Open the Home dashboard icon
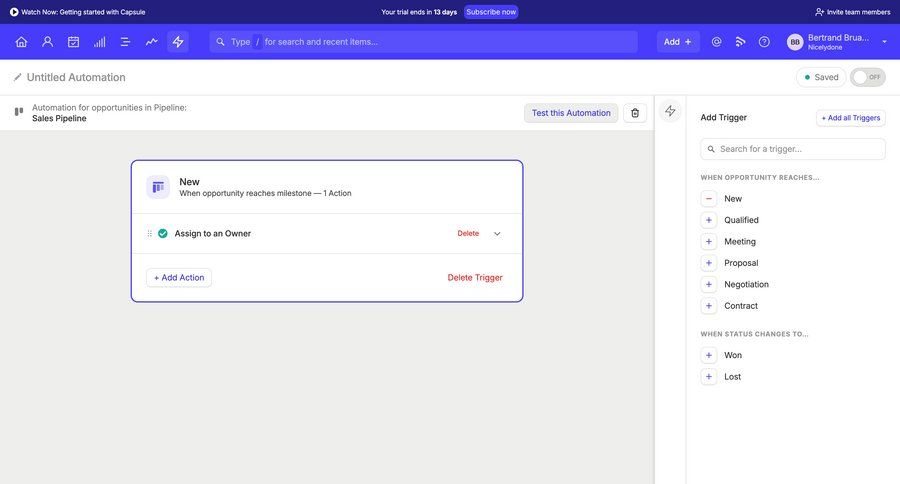 21,42
